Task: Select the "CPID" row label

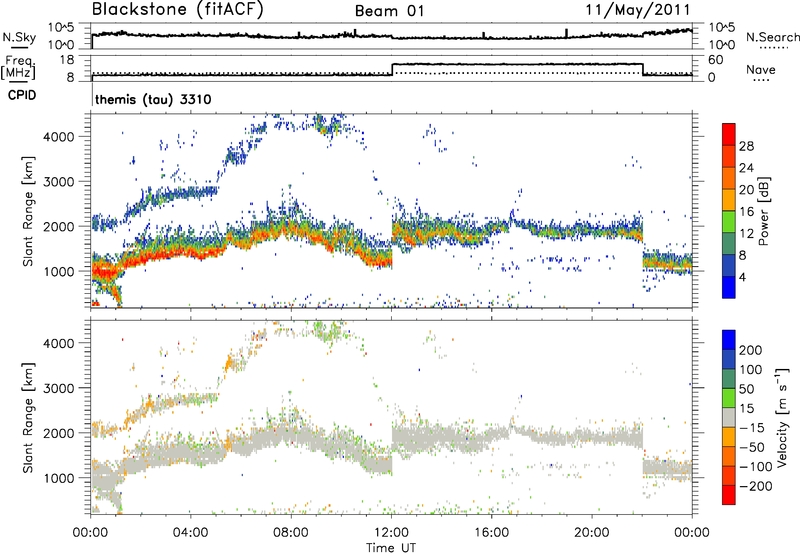Action: point(22,95)
